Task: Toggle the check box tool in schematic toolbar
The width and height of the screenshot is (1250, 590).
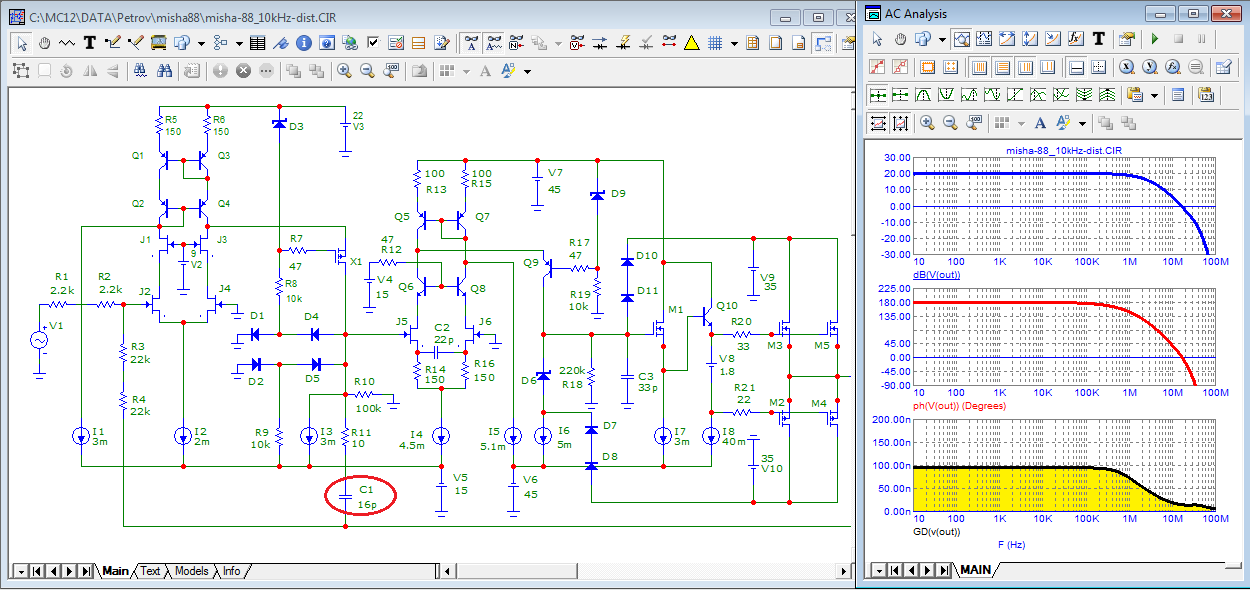Action: pyautogui.click(x=373, y=43)
